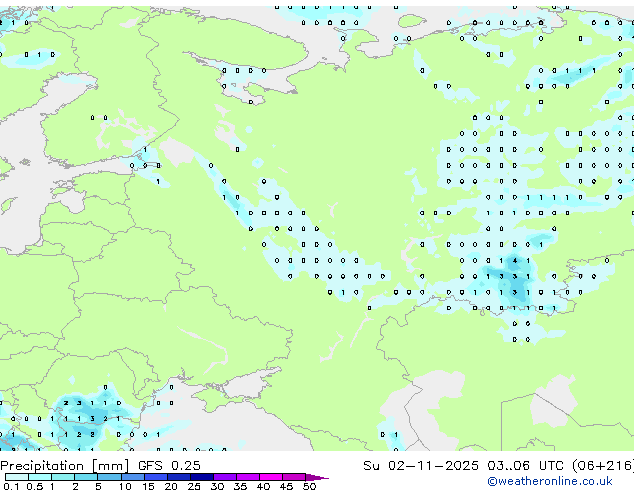Click the '0.1' legend scale label

tap(10, 486)
